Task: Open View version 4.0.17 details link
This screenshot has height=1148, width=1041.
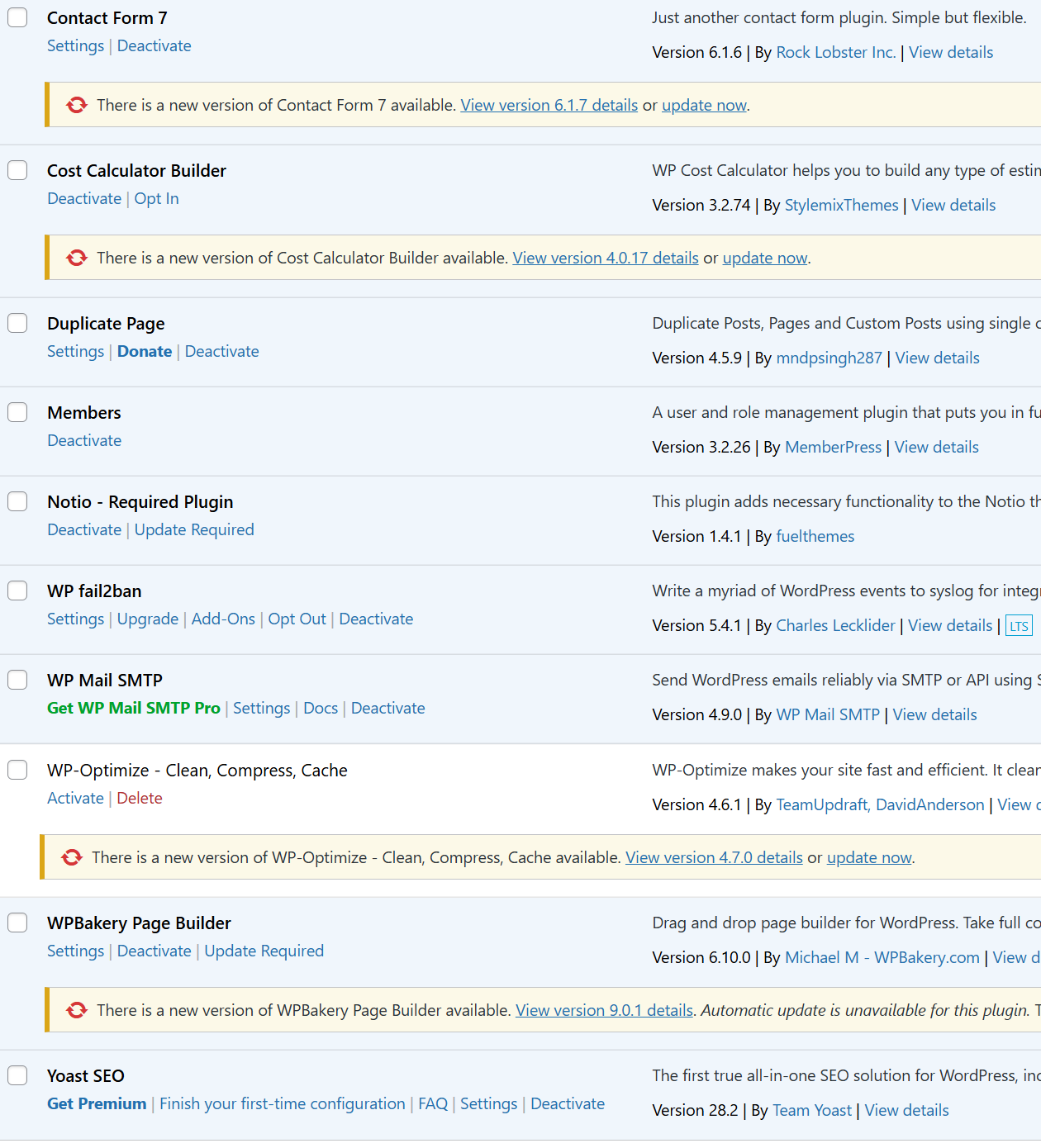Action: (x=606, y=258)
